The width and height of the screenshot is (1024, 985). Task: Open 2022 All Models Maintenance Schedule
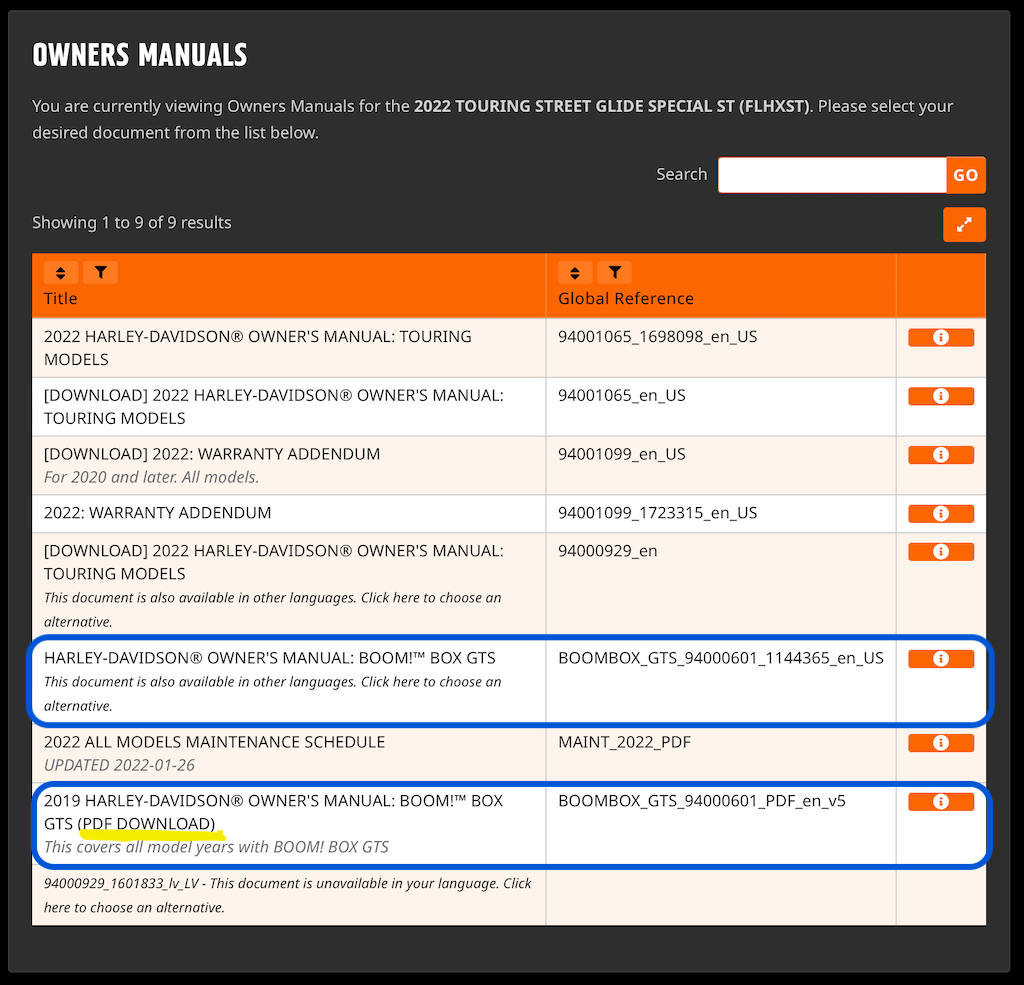pos(214,742)
